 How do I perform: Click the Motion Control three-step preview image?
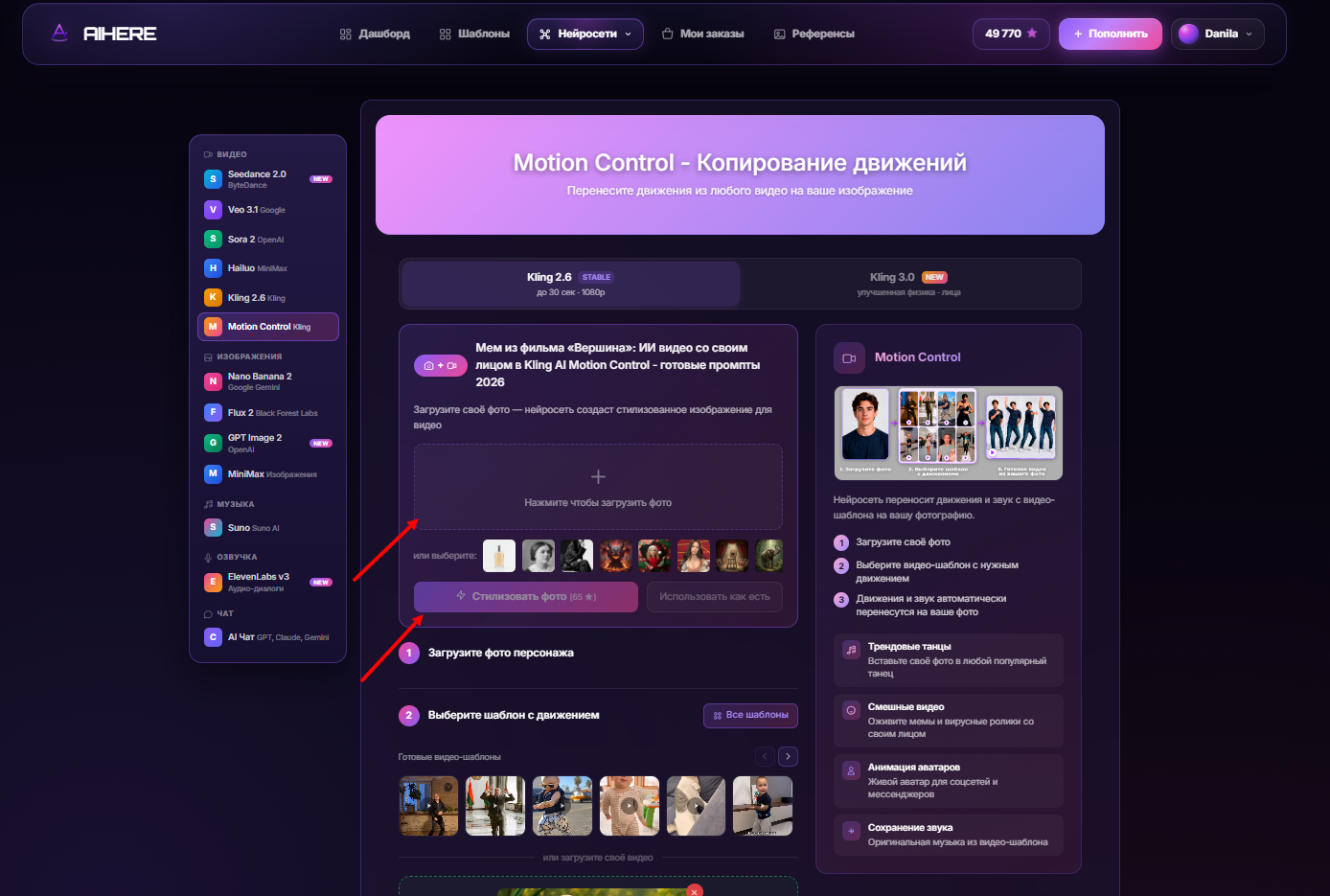pyautogui.click(x=949, y=433)
